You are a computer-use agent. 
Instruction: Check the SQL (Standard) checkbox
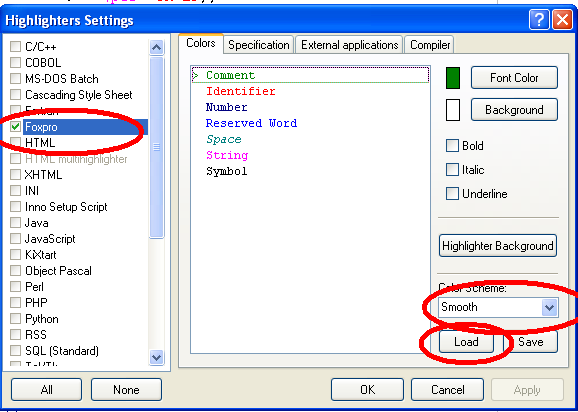click(15, 350)
